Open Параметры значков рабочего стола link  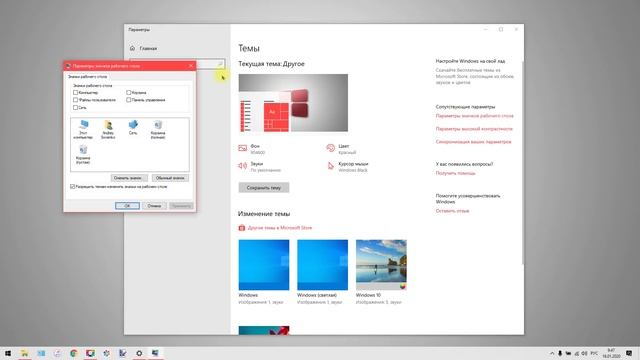(475, 116)
